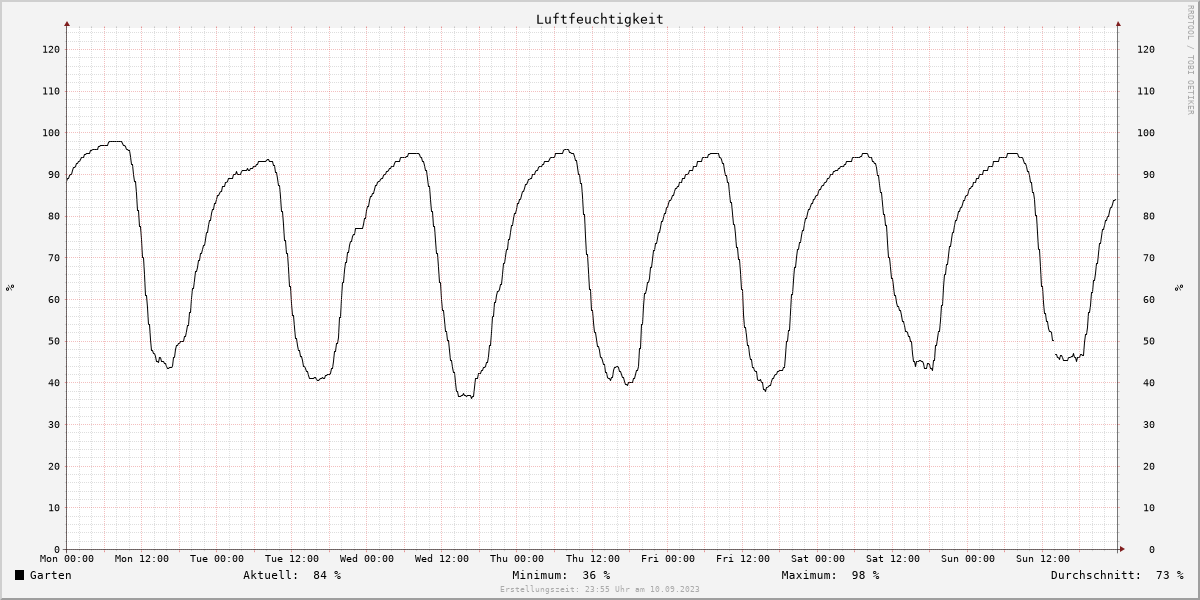Screen dimensions: 1200x600
Task: Click the black Garten legend color box
Action: [19, 575]
